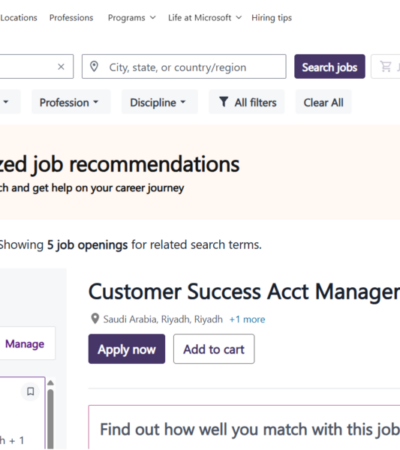Expand the Profession filter dropdown
The width and height of the screenshot is (400, 450).
tap(71, 102)
